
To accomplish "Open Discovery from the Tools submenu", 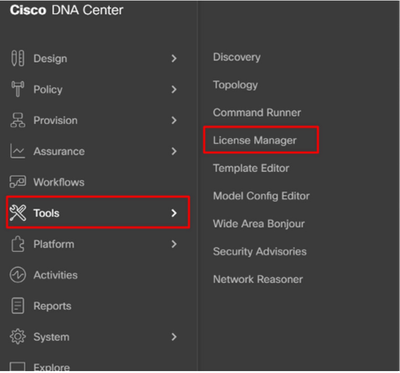I will [237, 57].
